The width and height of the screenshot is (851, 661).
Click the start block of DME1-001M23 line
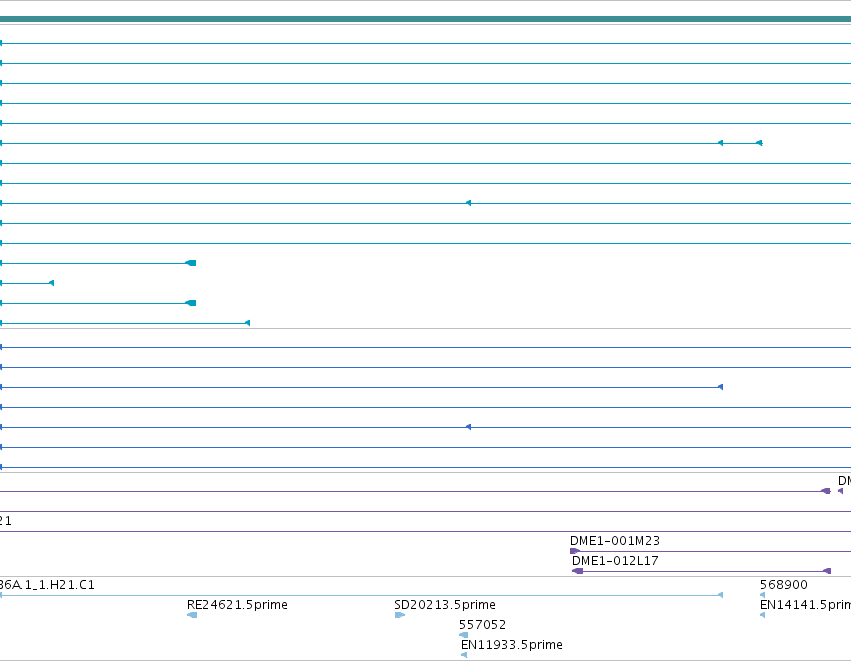coord(575,551)
